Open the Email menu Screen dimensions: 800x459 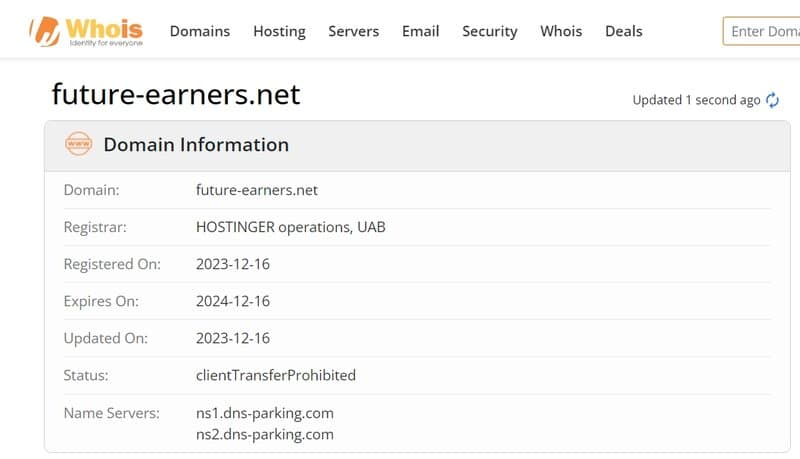(x=420, y=32)
